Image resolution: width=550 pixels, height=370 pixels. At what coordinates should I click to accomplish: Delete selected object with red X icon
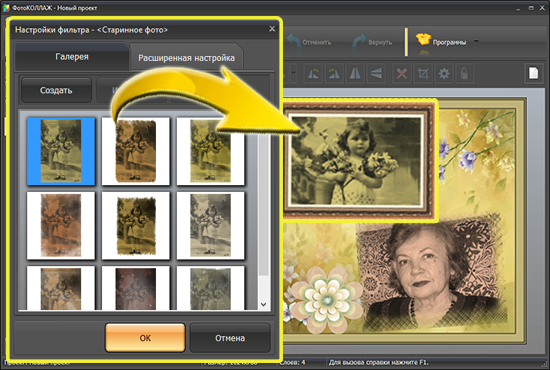pyautogui.click(x=402, y=74)
